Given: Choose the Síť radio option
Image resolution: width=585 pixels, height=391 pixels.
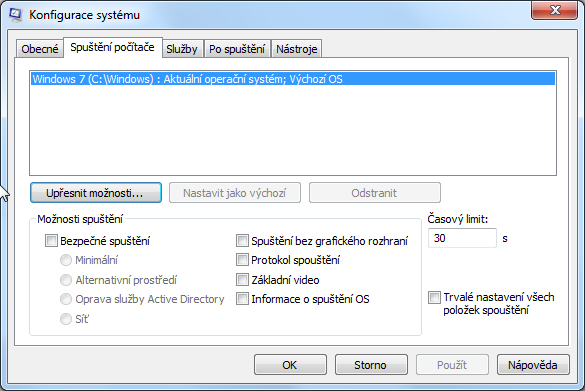Looking at the screenshot, I should pyautogui.click(x=66, y=319).
